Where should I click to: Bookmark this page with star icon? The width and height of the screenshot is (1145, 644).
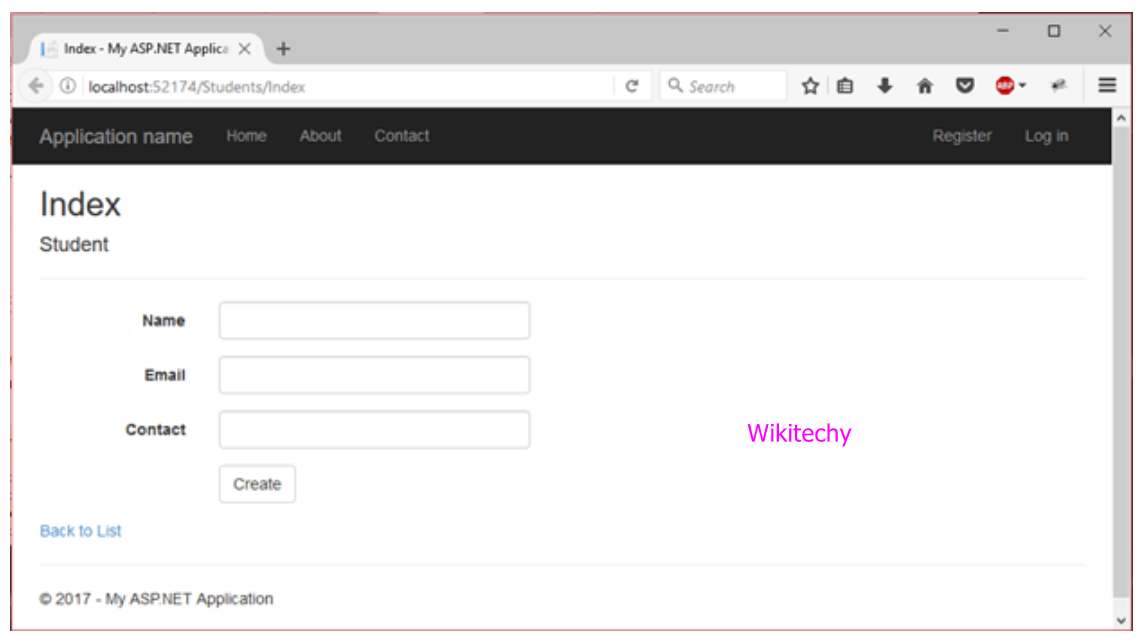810,87
